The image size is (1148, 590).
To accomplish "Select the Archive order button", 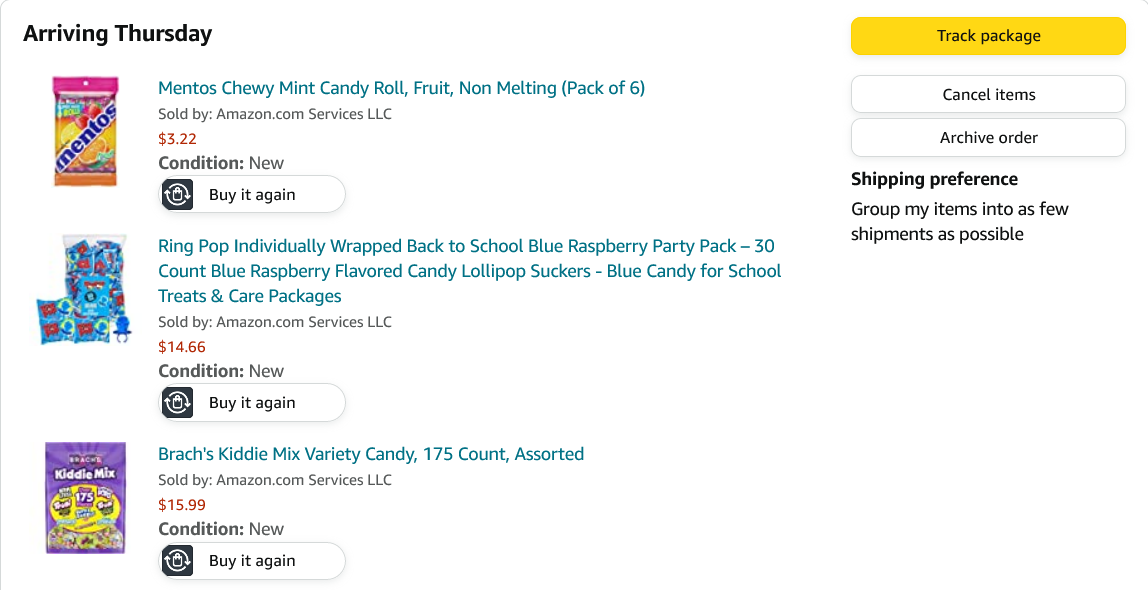I will (988, 138).
